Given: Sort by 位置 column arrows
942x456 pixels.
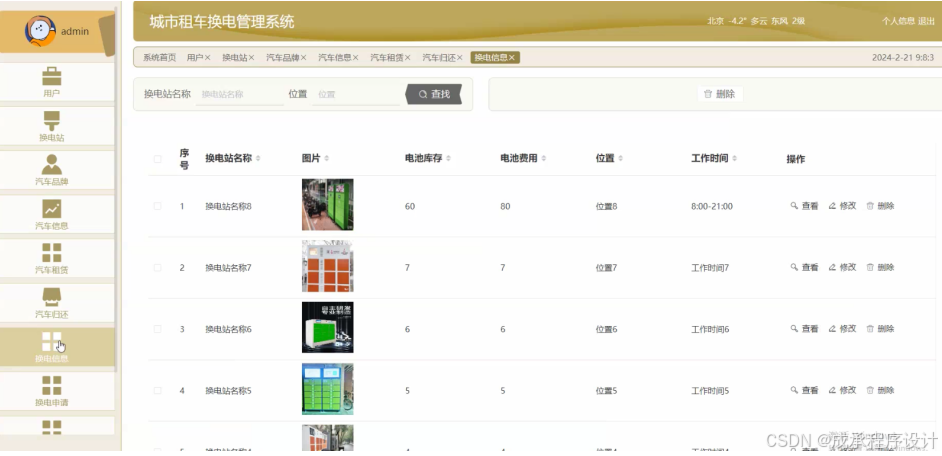Looking at the screenshot, I should 621,159.
